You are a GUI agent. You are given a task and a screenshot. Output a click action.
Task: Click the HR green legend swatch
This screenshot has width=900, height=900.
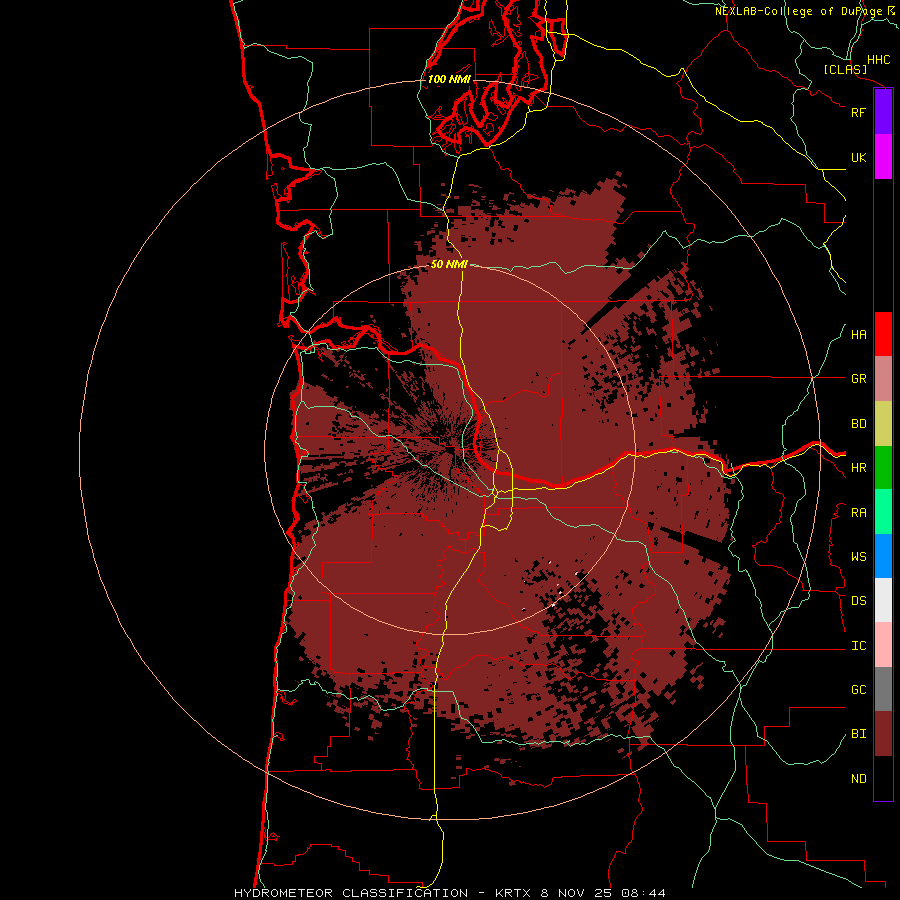883,468
